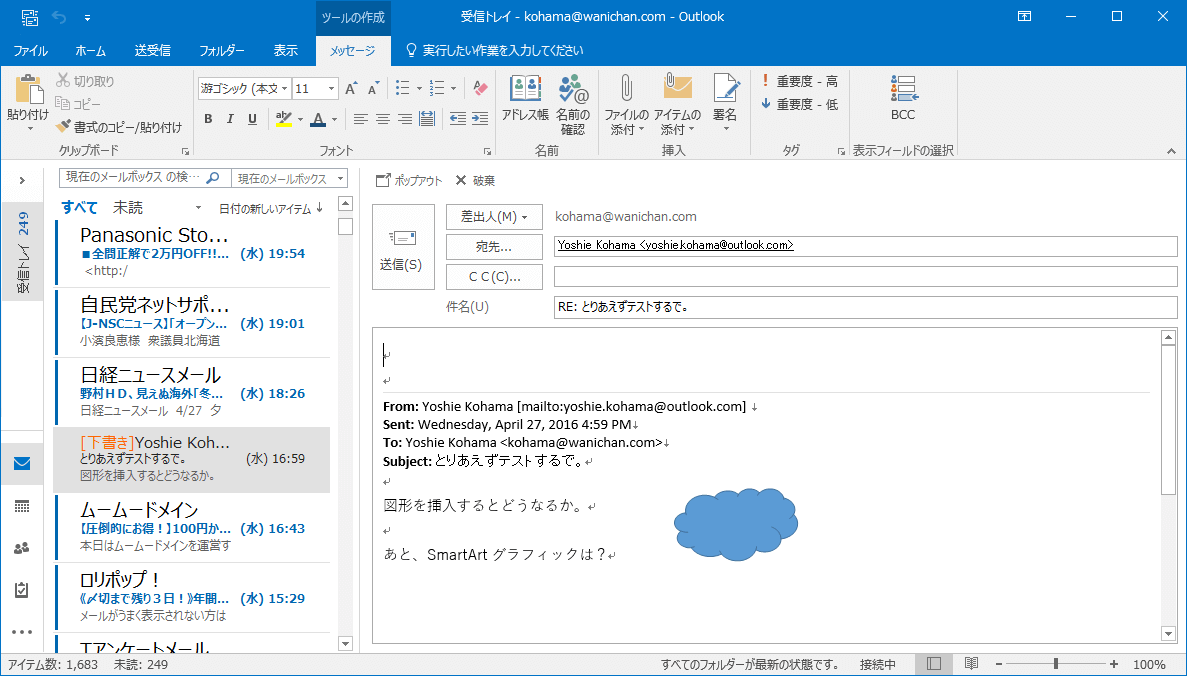This screenshot has width=1187, height=676.
Task: Increase the font size with the grow icon
Action: click(351, 89)
